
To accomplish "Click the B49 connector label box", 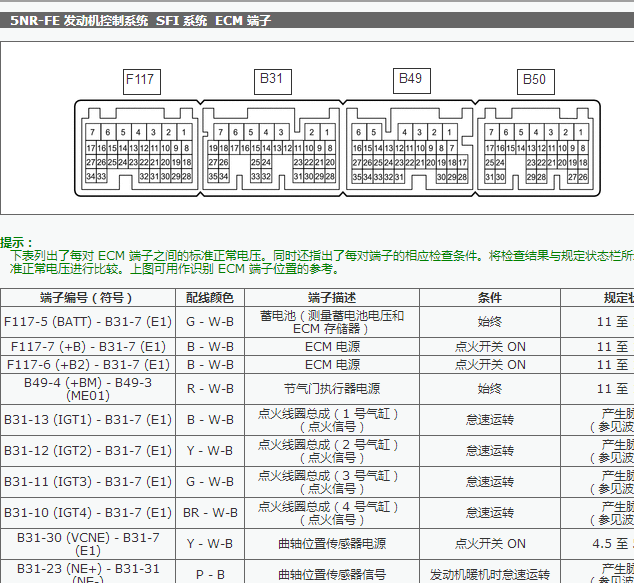I will click(412, 81).
